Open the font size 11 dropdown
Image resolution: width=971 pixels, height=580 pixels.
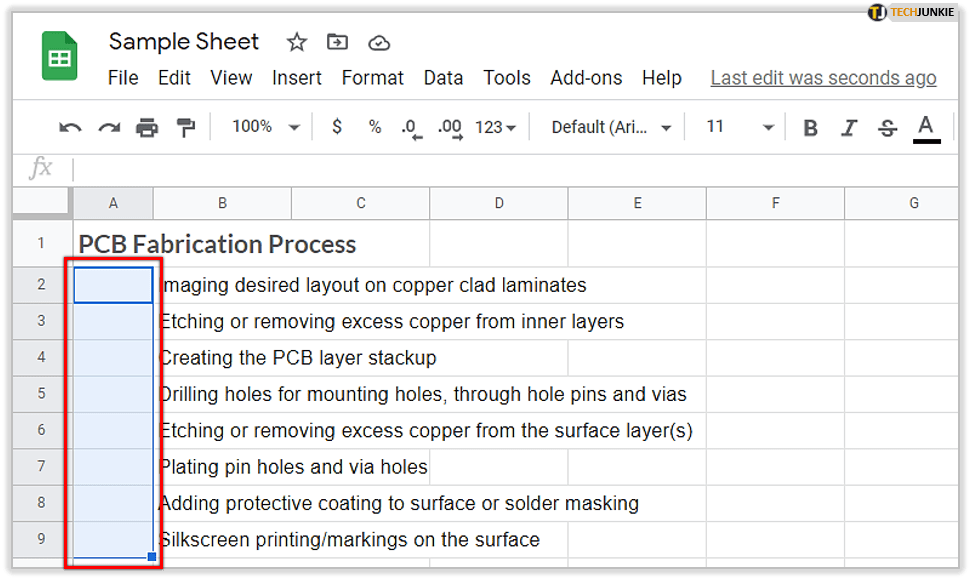point(740,127)
